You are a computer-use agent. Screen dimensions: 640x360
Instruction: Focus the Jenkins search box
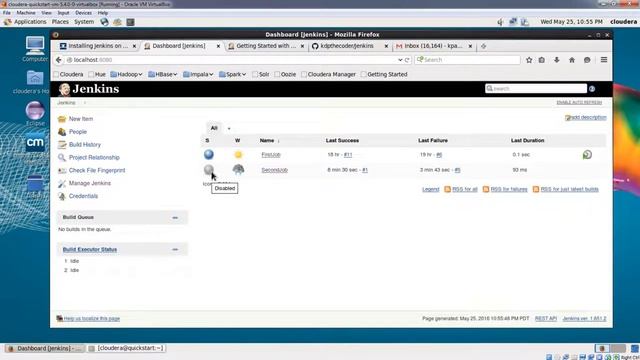pos(536,89)
